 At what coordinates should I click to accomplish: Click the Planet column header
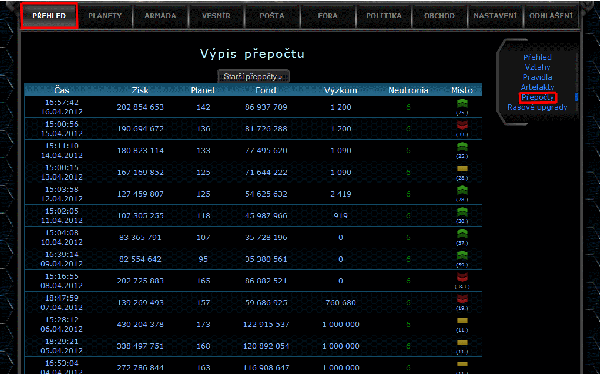tap(203, 90)
